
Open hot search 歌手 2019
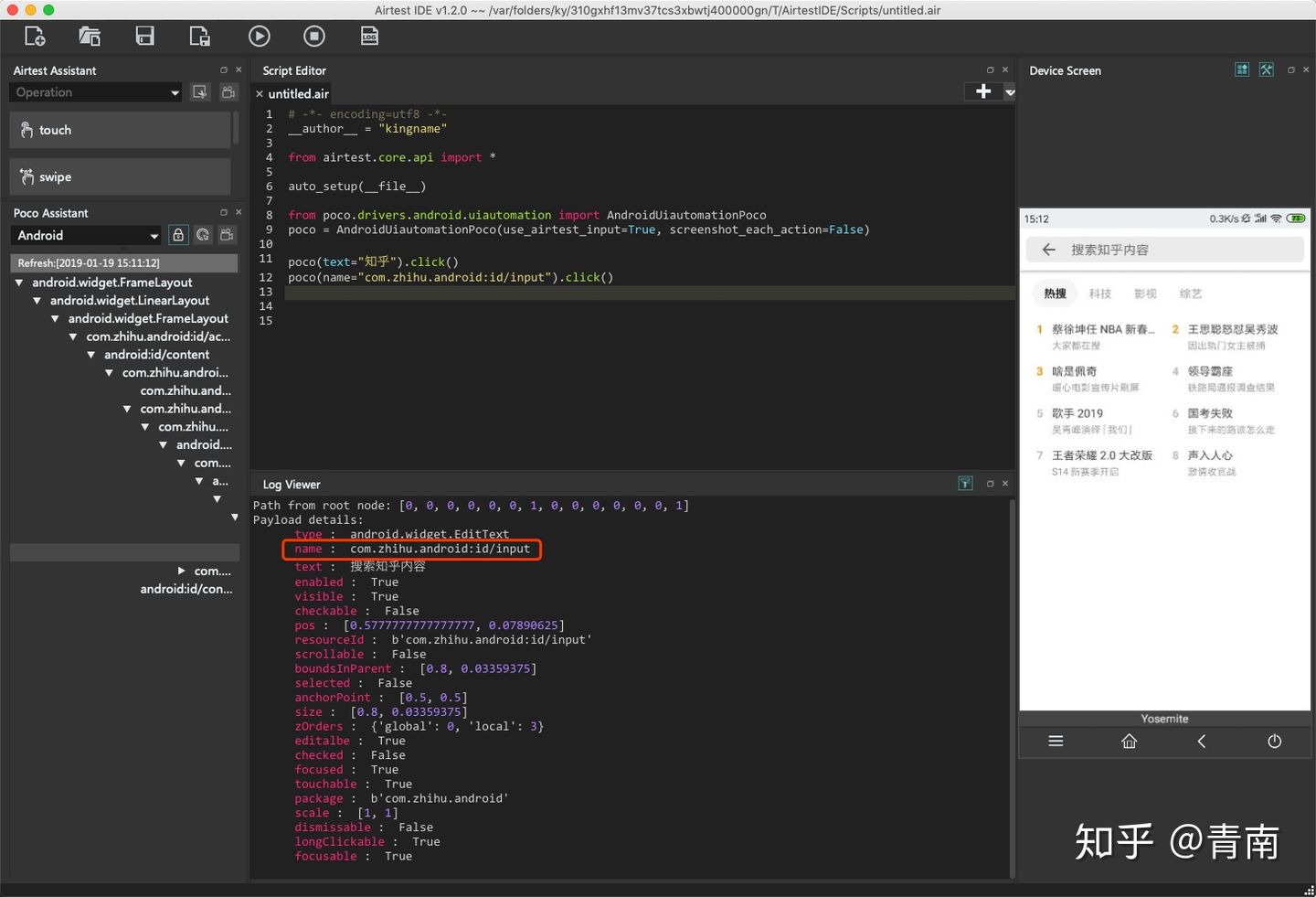pyautogui.click(x=1077, y=413)
